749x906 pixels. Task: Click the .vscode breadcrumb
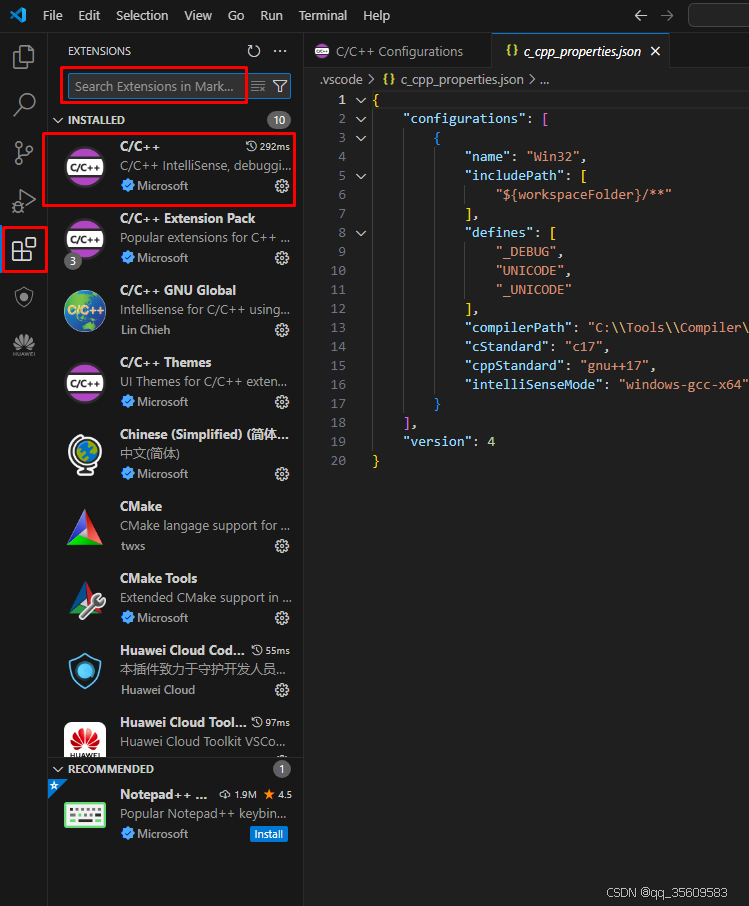pyautogui.click(x=341, y=79)
